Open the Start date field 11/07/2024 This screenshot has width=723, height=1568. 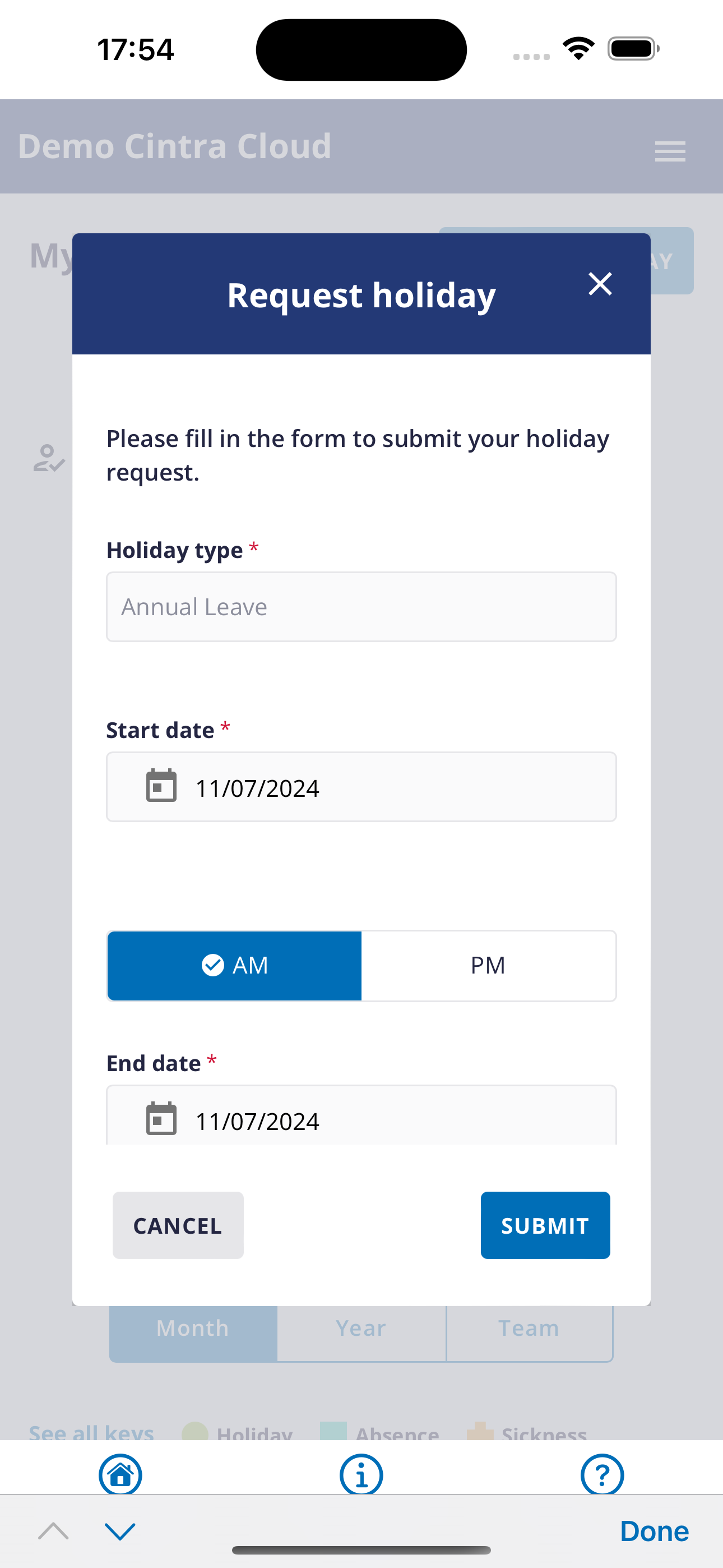click(x=361, y=787)
